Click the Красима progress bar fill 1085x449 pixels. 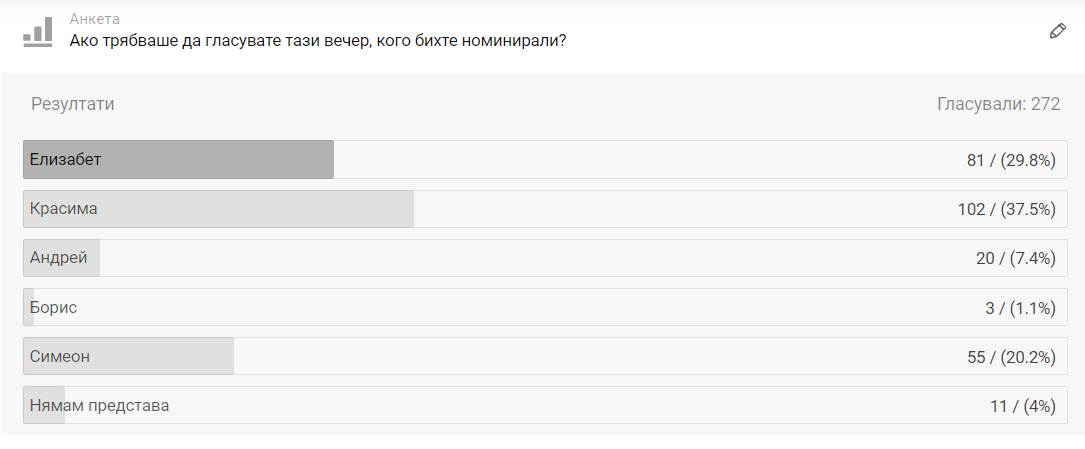(219, 209)
